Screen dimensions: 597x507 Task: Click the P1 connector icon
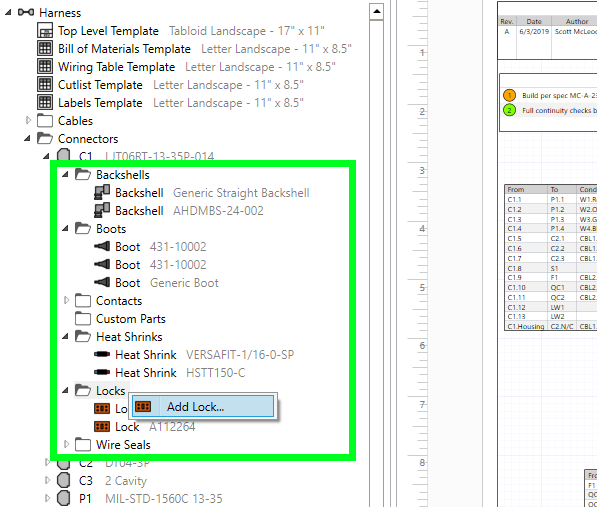click(x=64, y=498)
